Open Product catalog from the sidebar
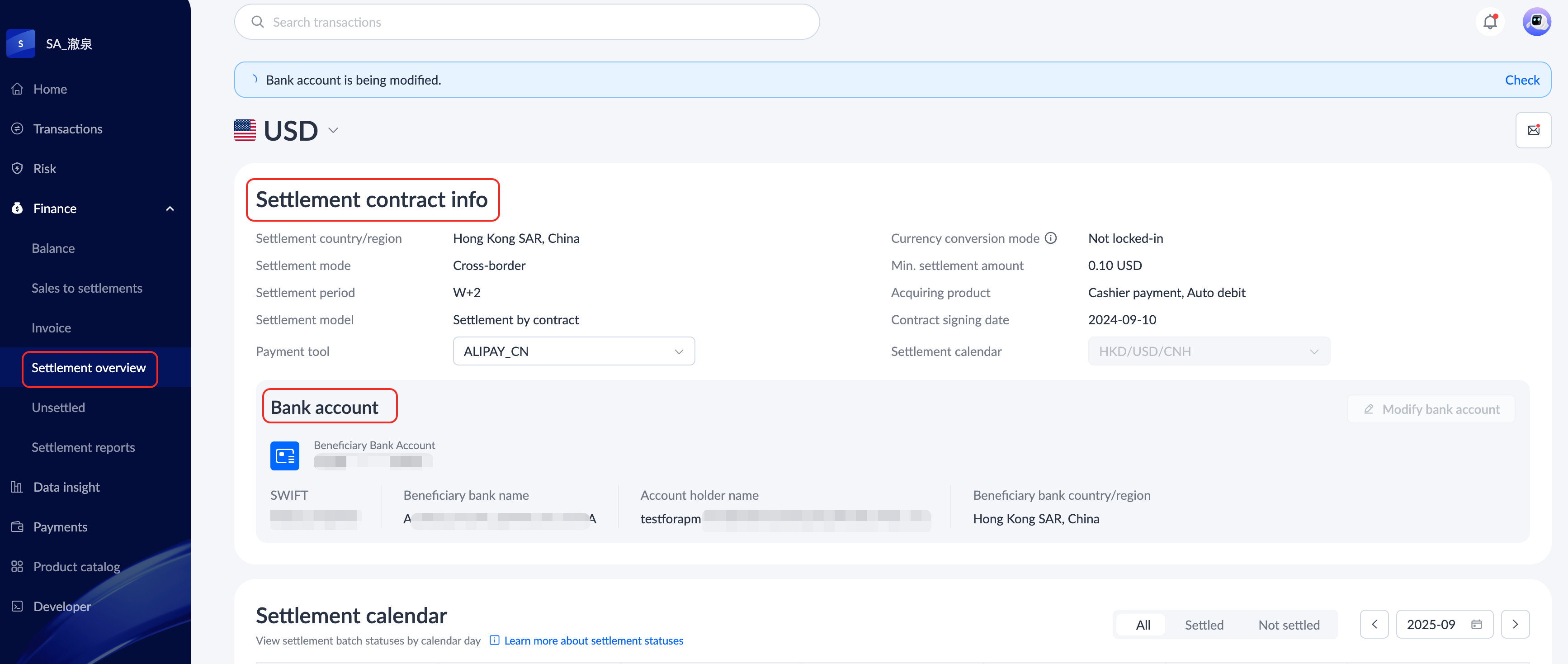 click(x=76, y=567)
